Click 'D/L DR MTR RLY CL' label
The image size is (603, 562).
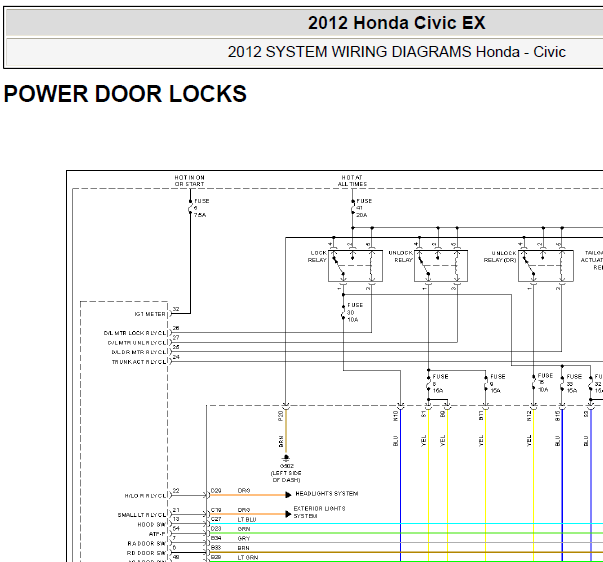[139, 352]
